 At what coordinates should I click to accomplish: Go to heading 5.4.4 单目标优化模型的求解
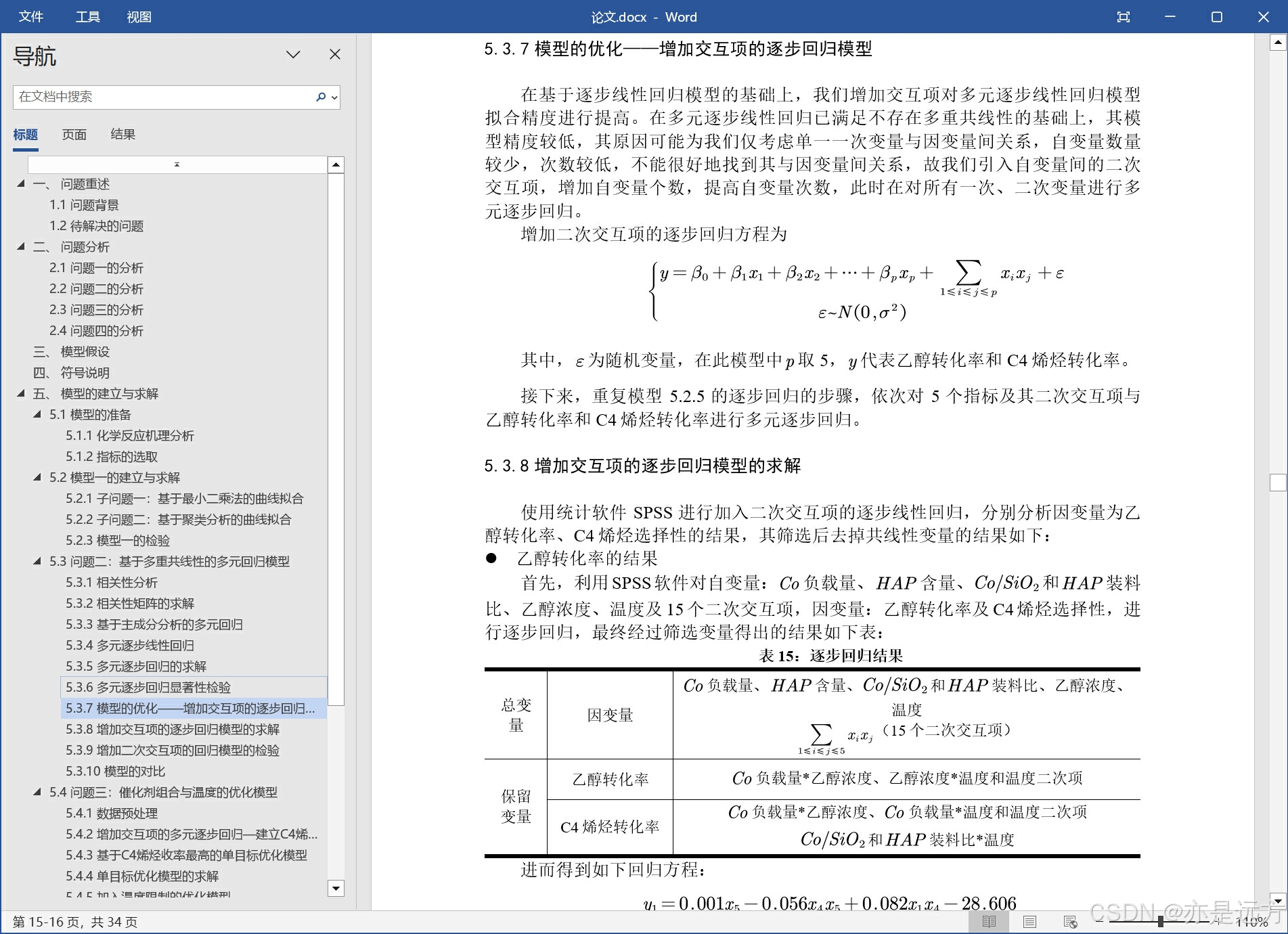pyautogui.click(x=142, y=876)
